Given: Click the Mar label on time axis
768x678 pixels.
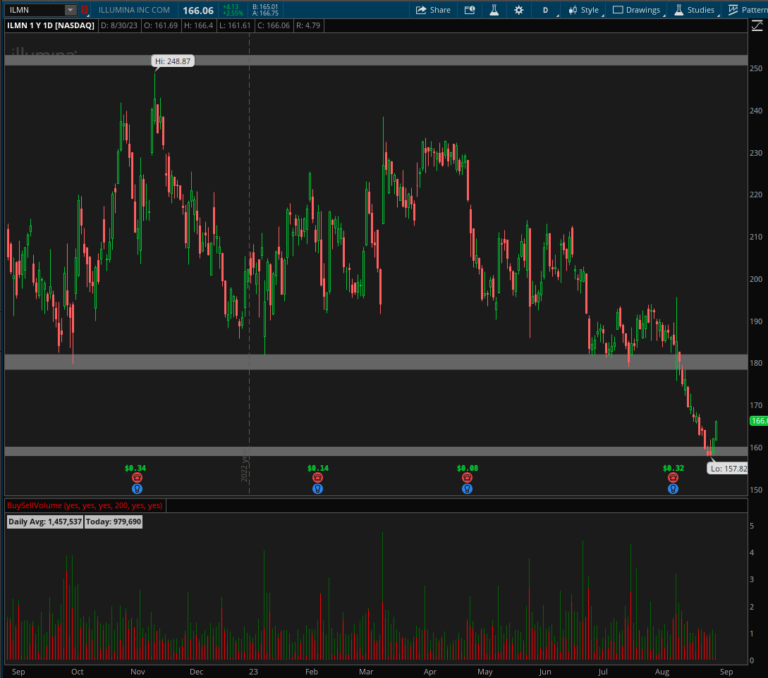Looking at the screenshot, I should point(365,672).
